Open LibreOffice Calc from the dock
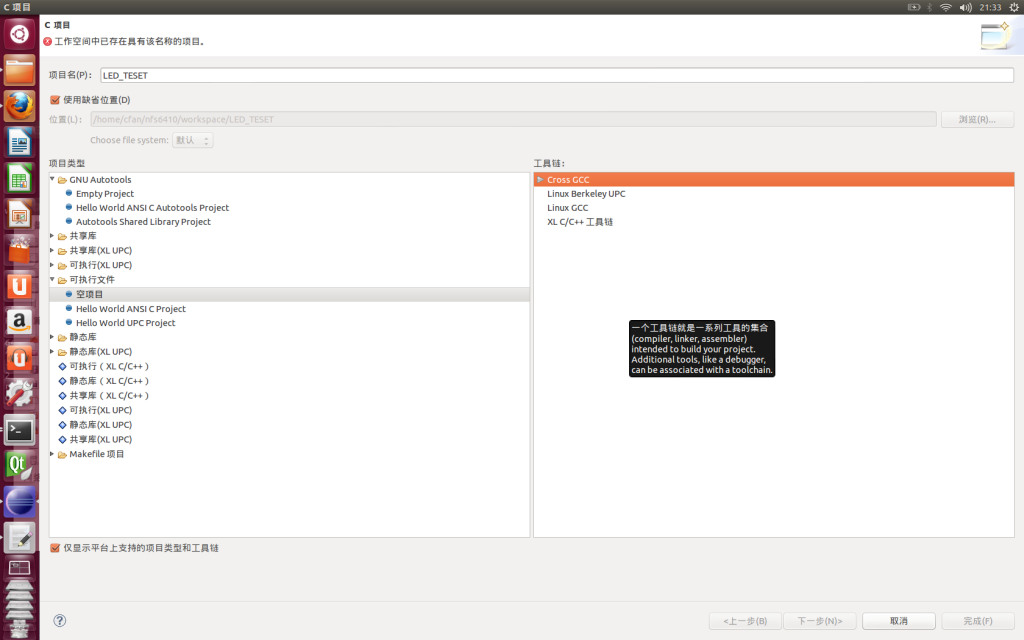The width and height of the screenshot is (1024, 640). (20, 177)
